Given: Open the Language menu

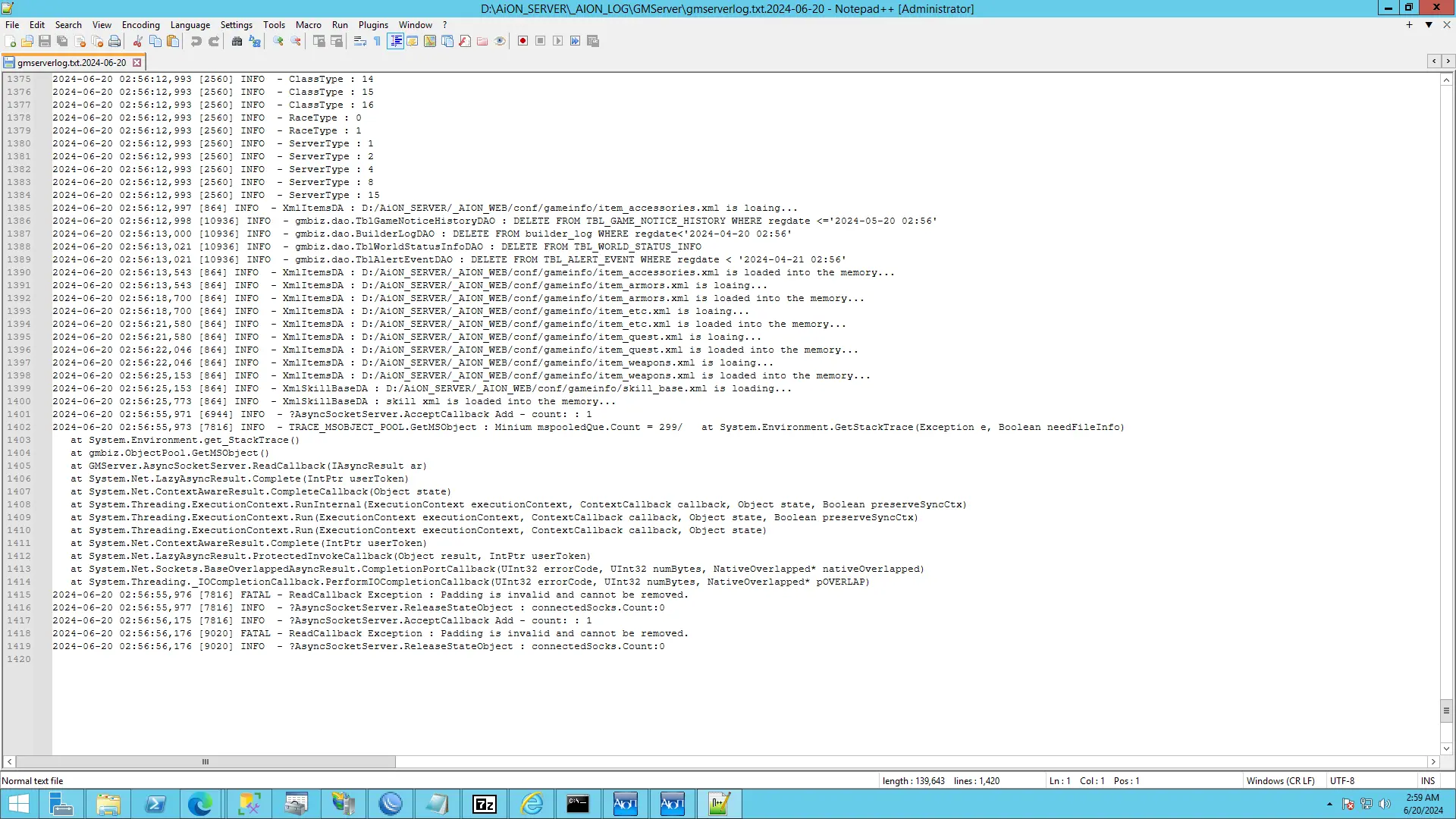Looking at the screenshot, I should pyautogui.click(x=190, y=25).
